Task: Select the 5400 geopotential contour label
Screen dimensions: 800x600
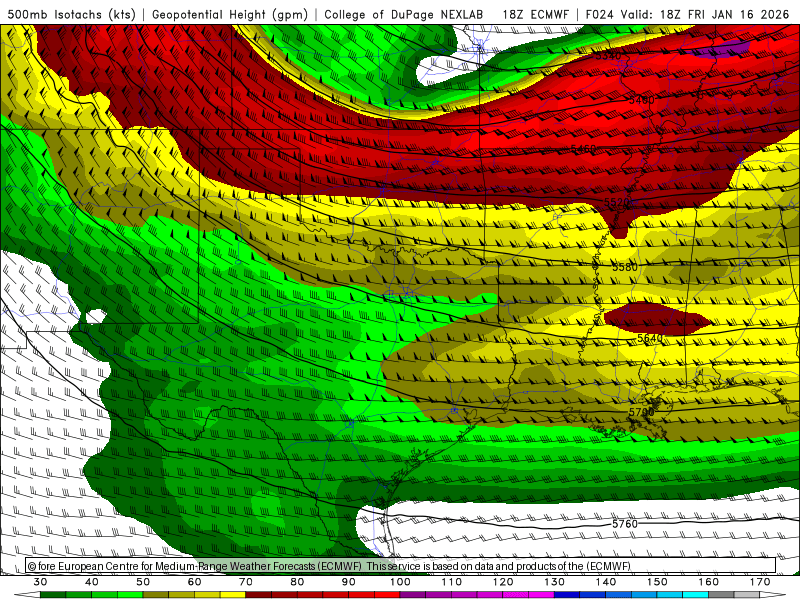Action: point(641,100)
